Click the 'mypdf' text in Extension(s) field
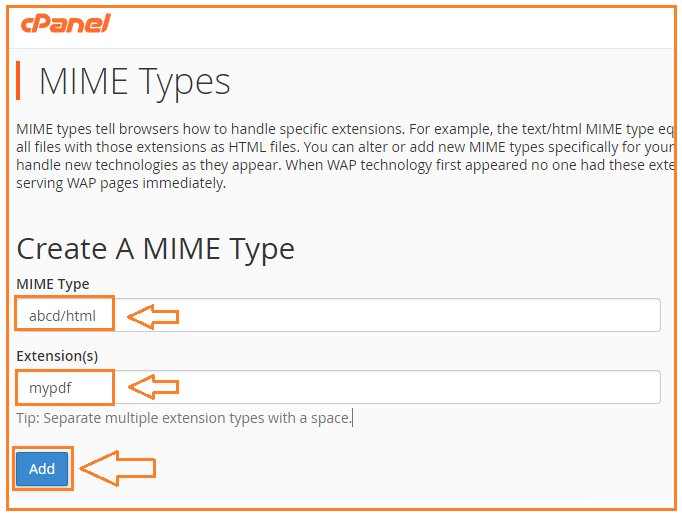Viewport: 682px width, 516px height. 49,388
